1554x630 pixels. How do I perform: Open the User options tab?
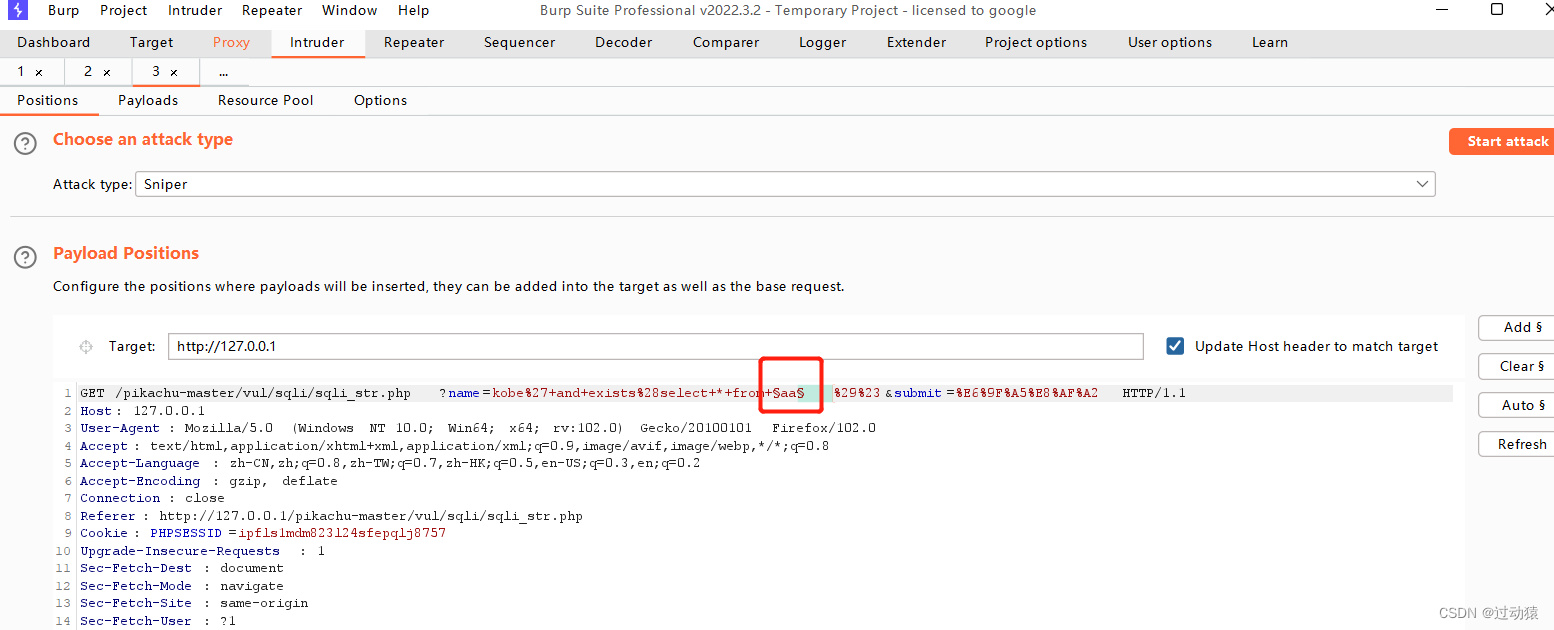[1170, 42]
